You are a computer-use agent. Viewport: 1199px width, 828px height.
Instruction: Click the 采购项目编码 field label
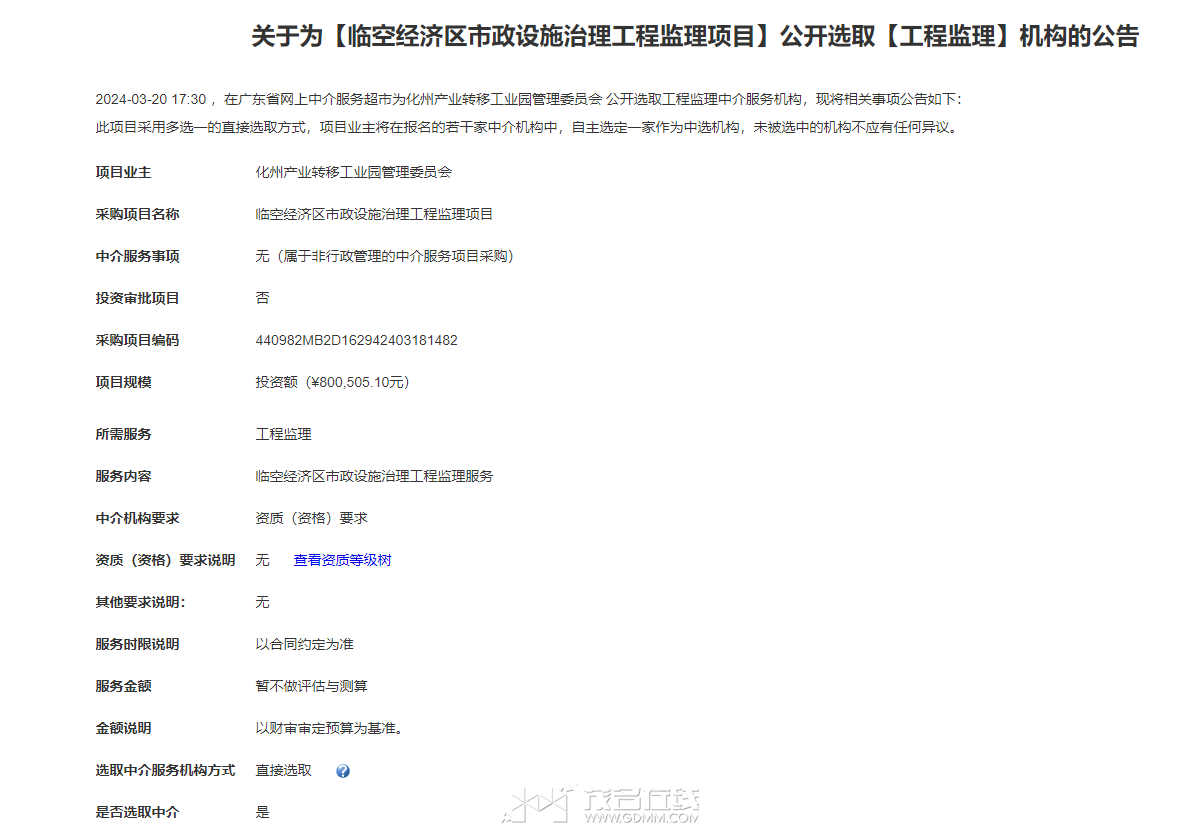click(137, 340)
